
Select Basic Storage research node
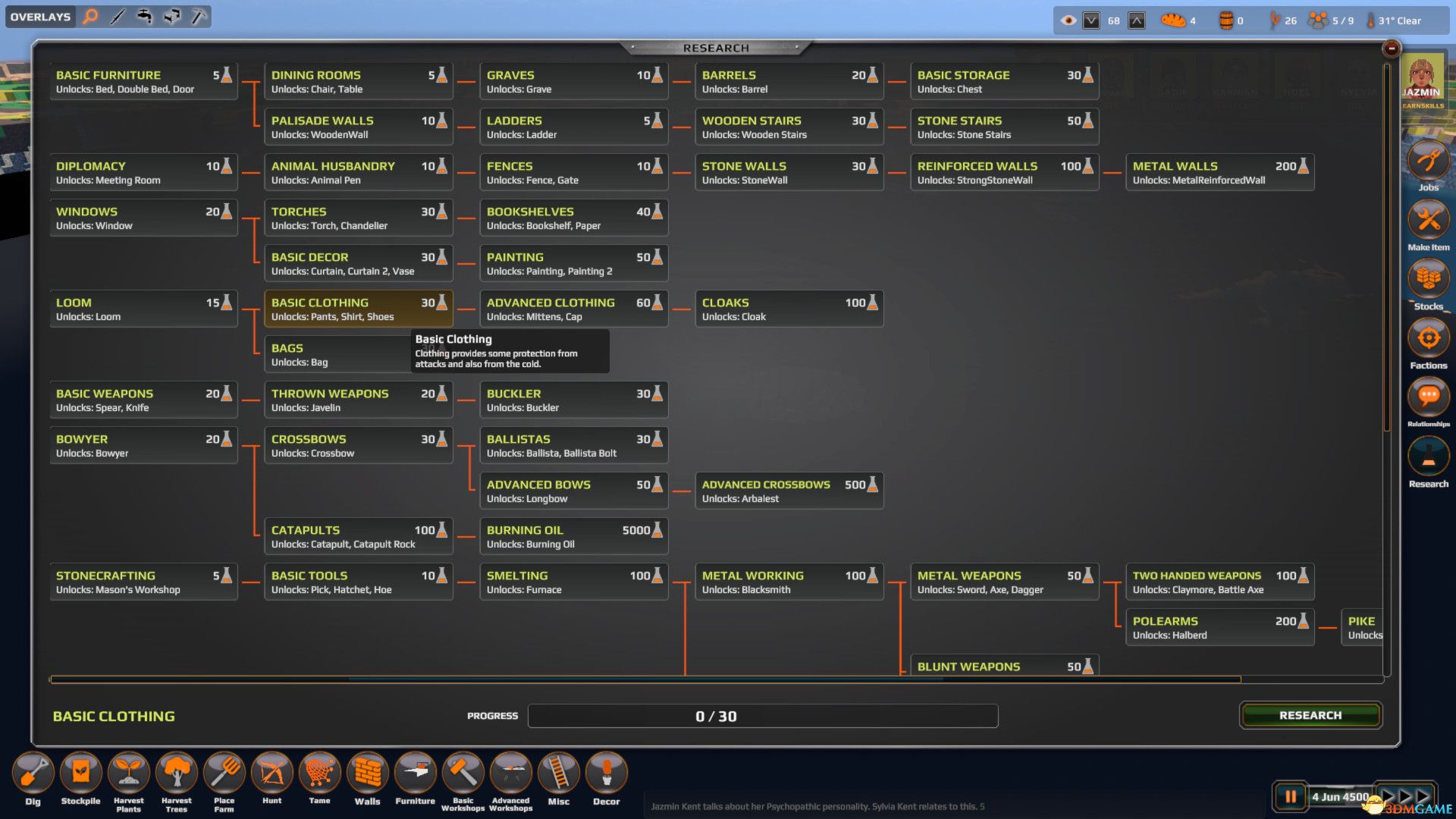[x=1005, y=82]
